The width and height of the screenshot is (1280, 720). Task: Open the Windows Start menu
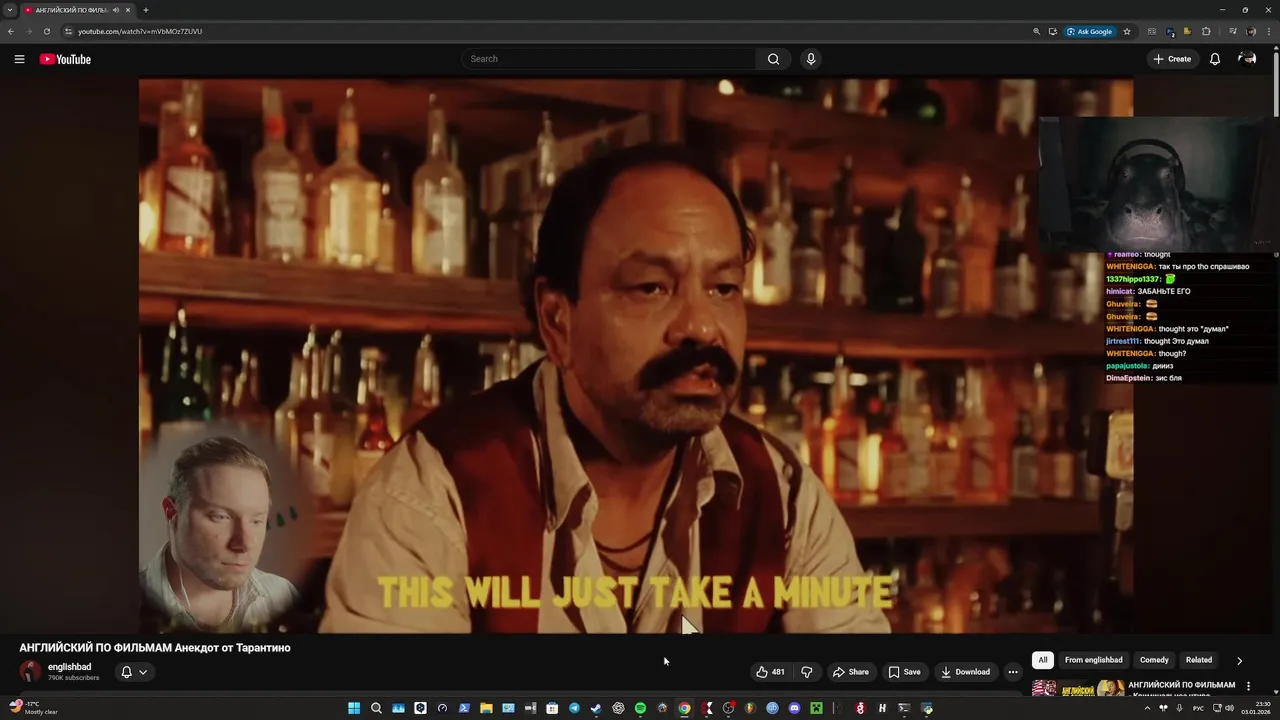pos(354,708)
